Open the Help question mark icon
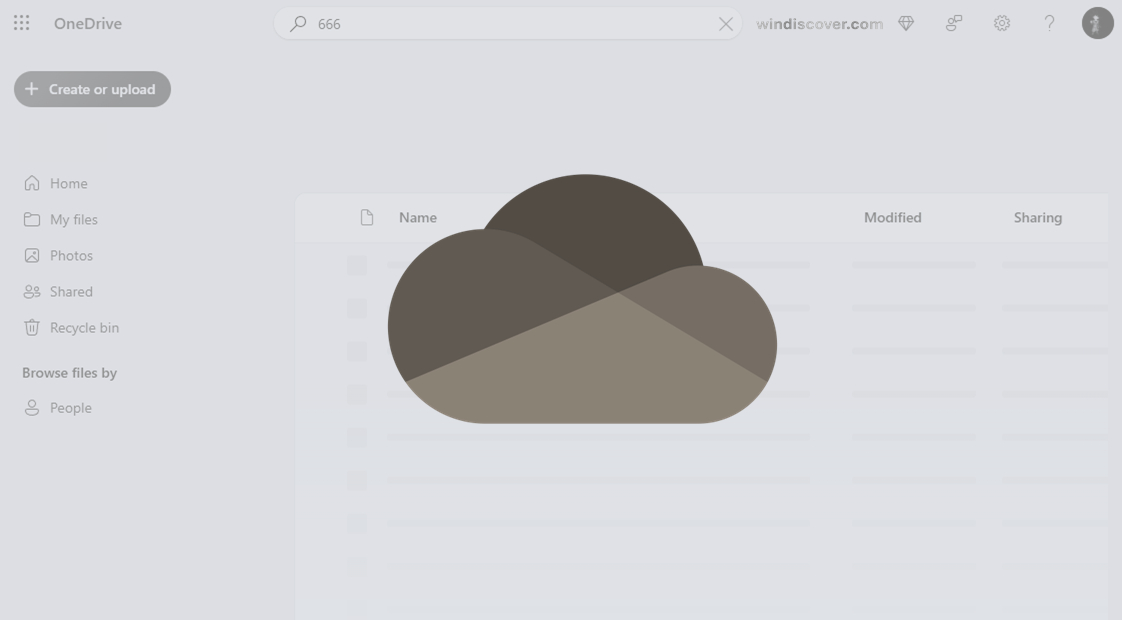This screenshot has width=1122, height=620. click(1049, 24)
